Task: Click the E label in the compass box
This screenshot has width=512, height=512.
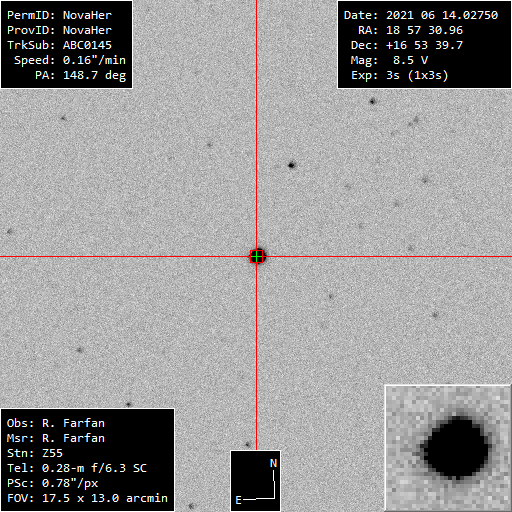Action: coord(238,500)
